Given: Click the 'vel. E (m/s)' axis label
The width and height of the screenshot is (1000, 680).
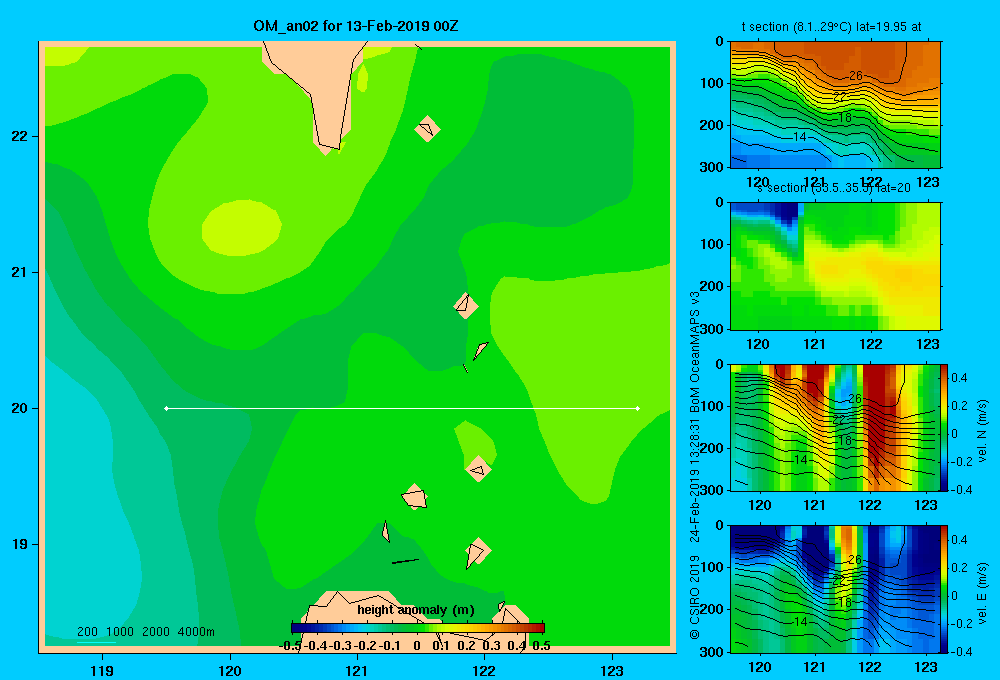Looking at the screenshot, I should [982, 593].
